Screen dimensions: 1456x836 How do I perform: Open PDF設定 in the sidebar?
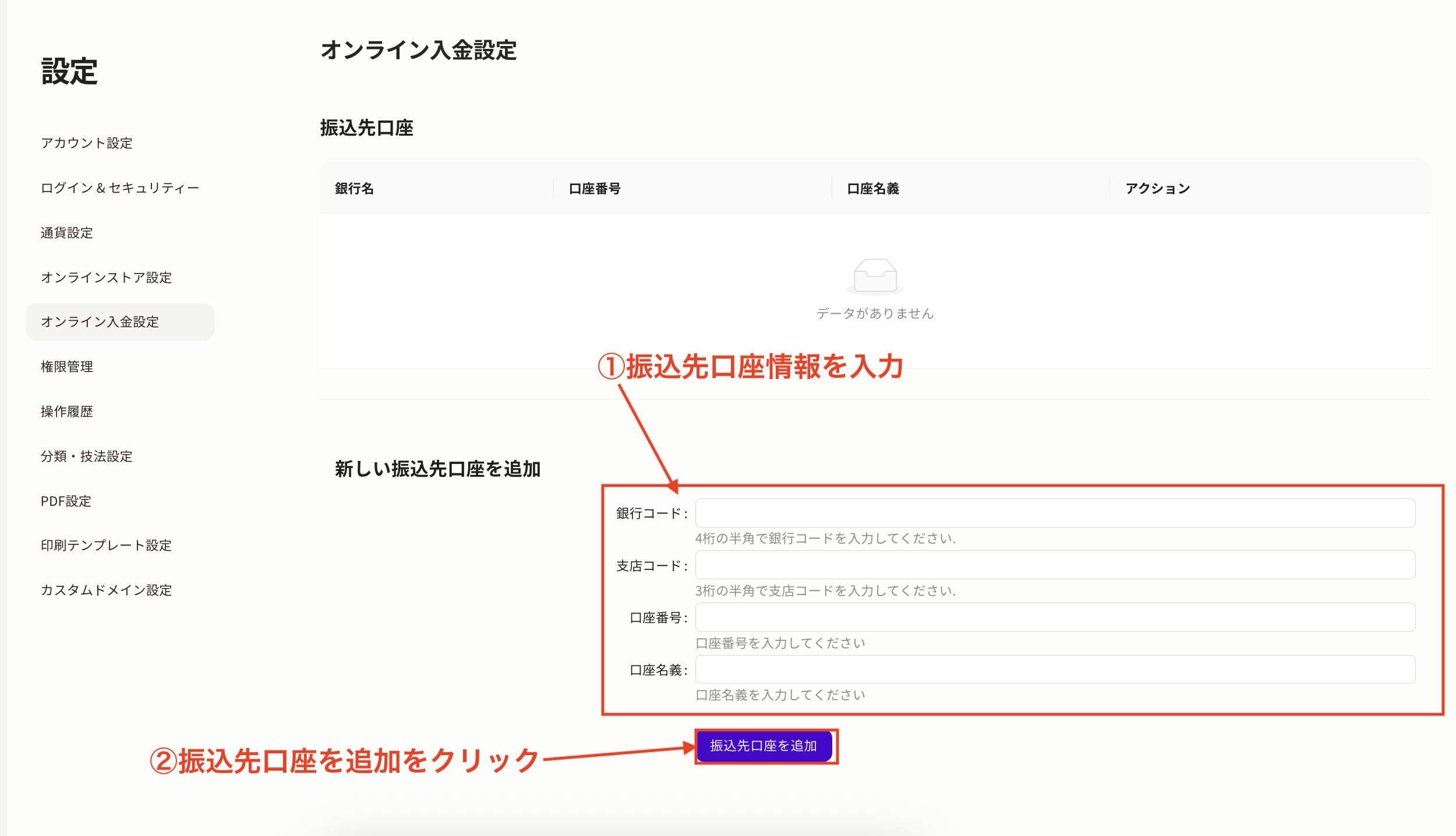pos(65,501)
